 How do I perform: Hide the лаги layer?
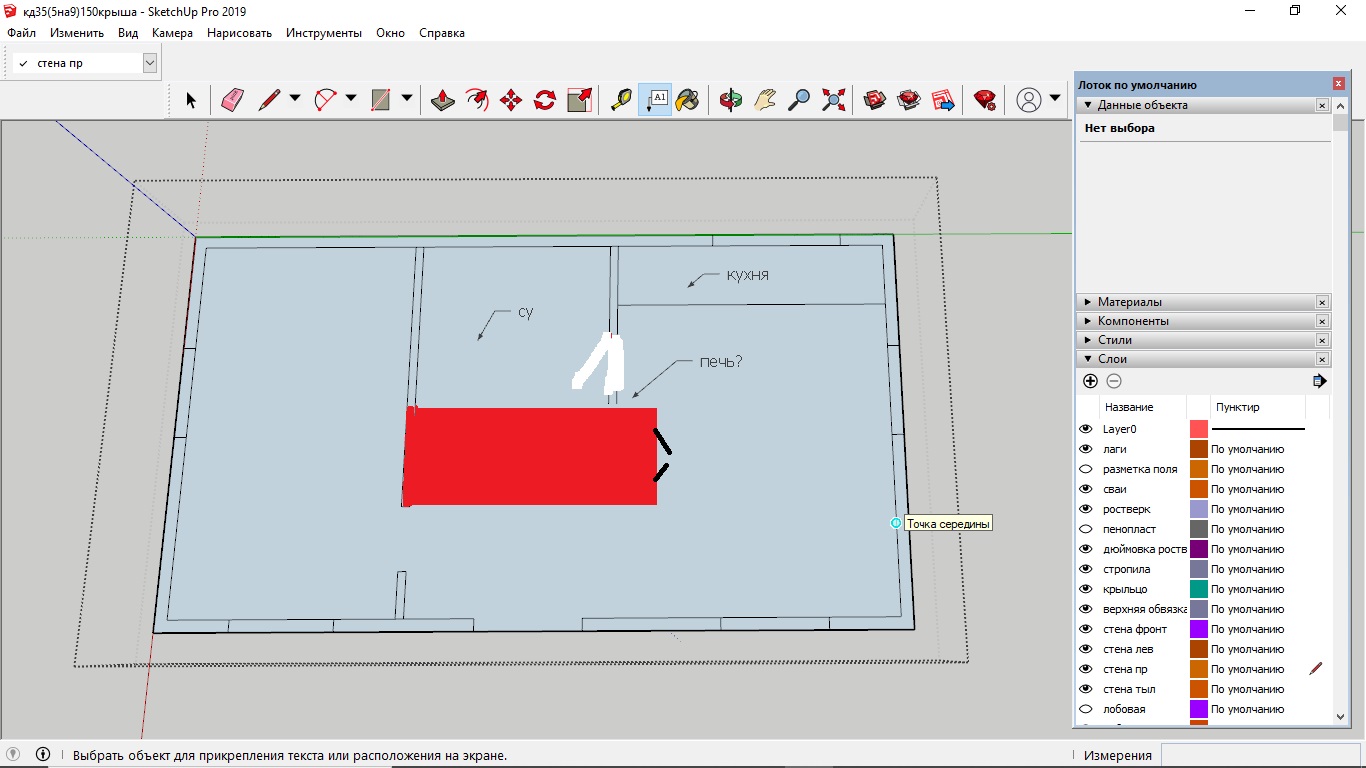1086,449
